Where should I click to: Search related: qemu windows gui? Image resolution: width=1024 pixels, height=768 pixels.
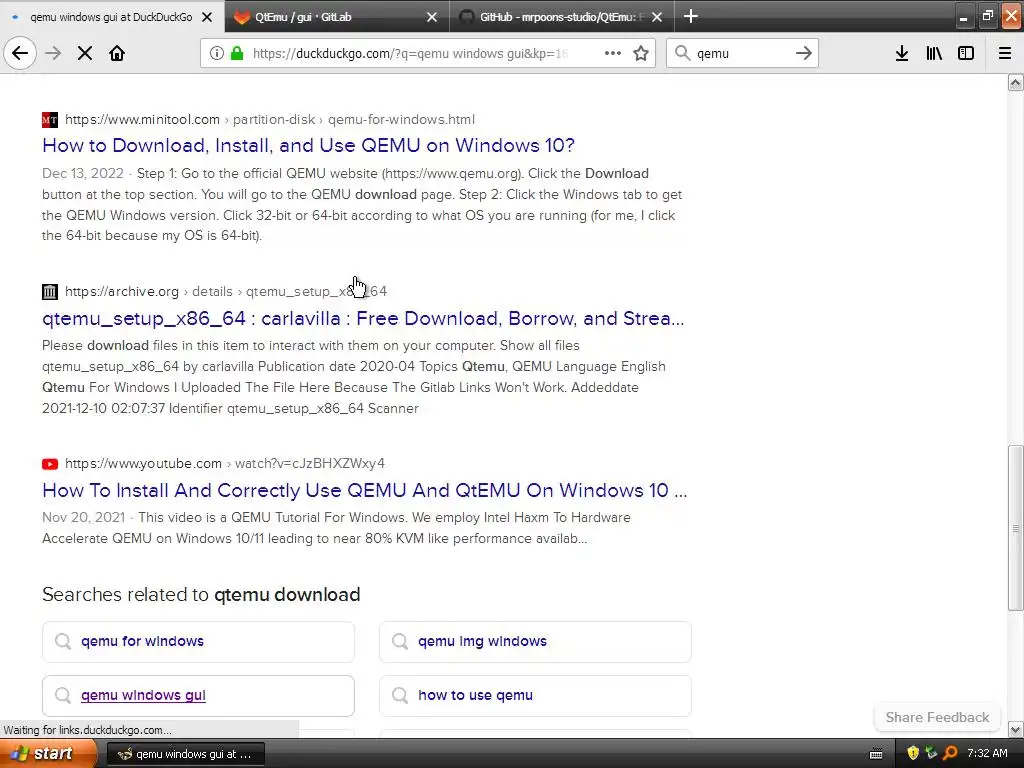[199, 696]
